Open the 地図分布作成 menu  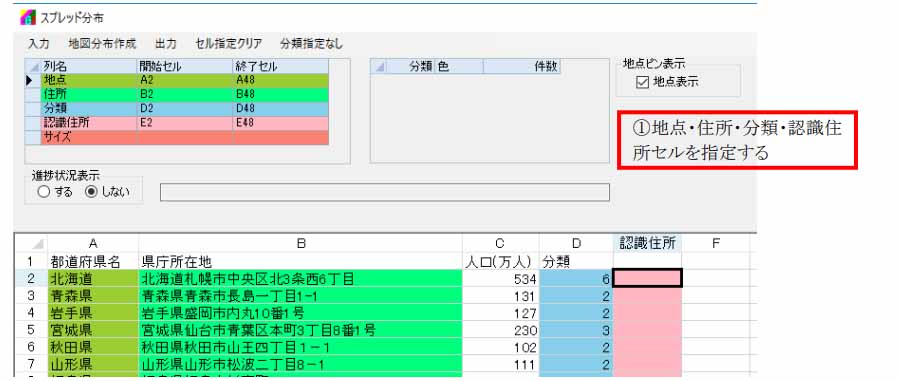[x=102, y=44]
